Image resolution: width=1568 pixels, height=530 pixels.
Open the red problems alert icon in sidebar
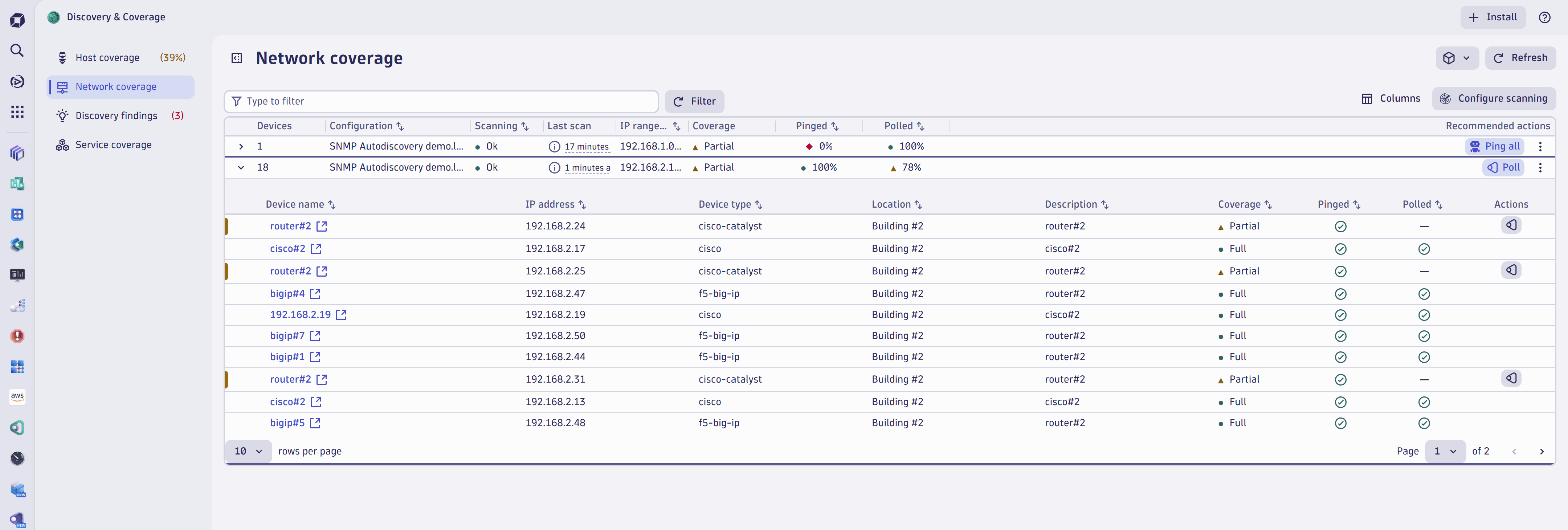point(17,336)
